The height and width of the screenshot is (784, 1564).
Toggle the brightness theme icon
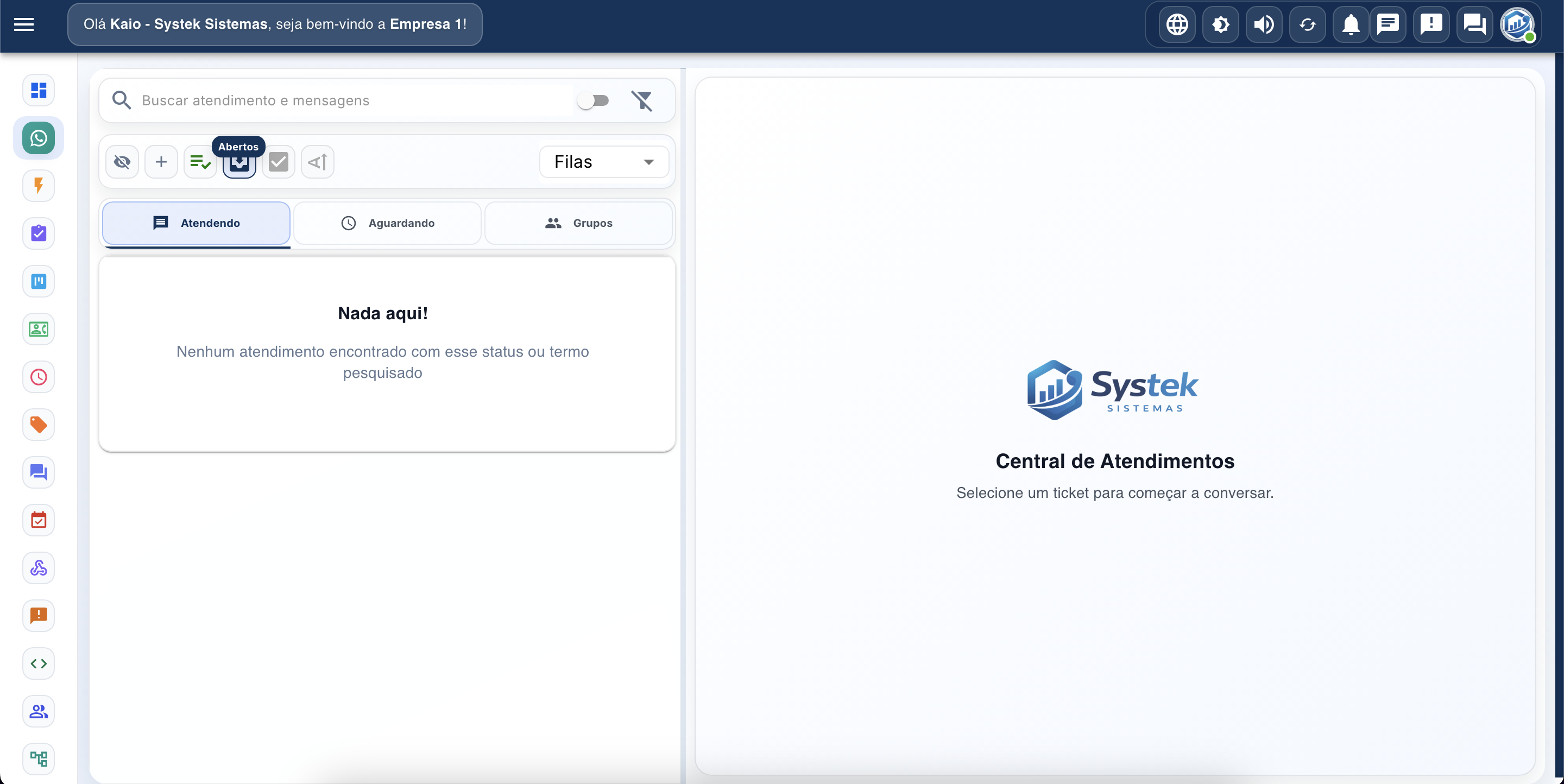click(1220, 24)
